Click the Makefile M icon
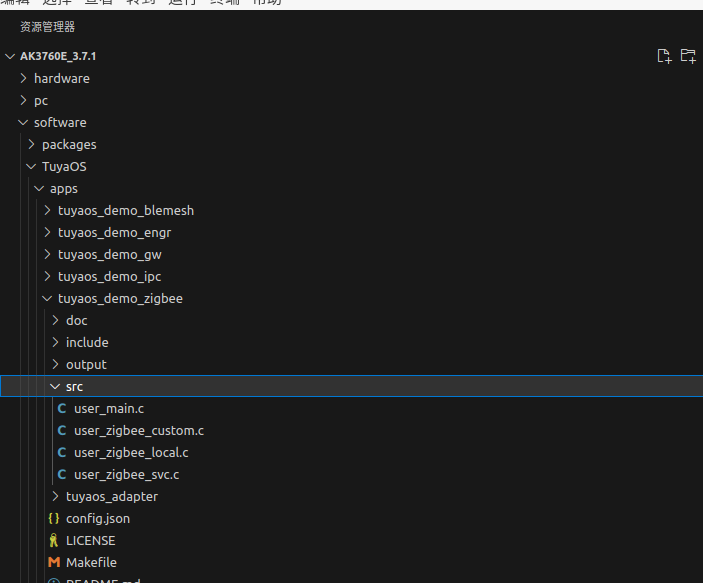Viewport: 703px width, 583px height. [54, 562]
